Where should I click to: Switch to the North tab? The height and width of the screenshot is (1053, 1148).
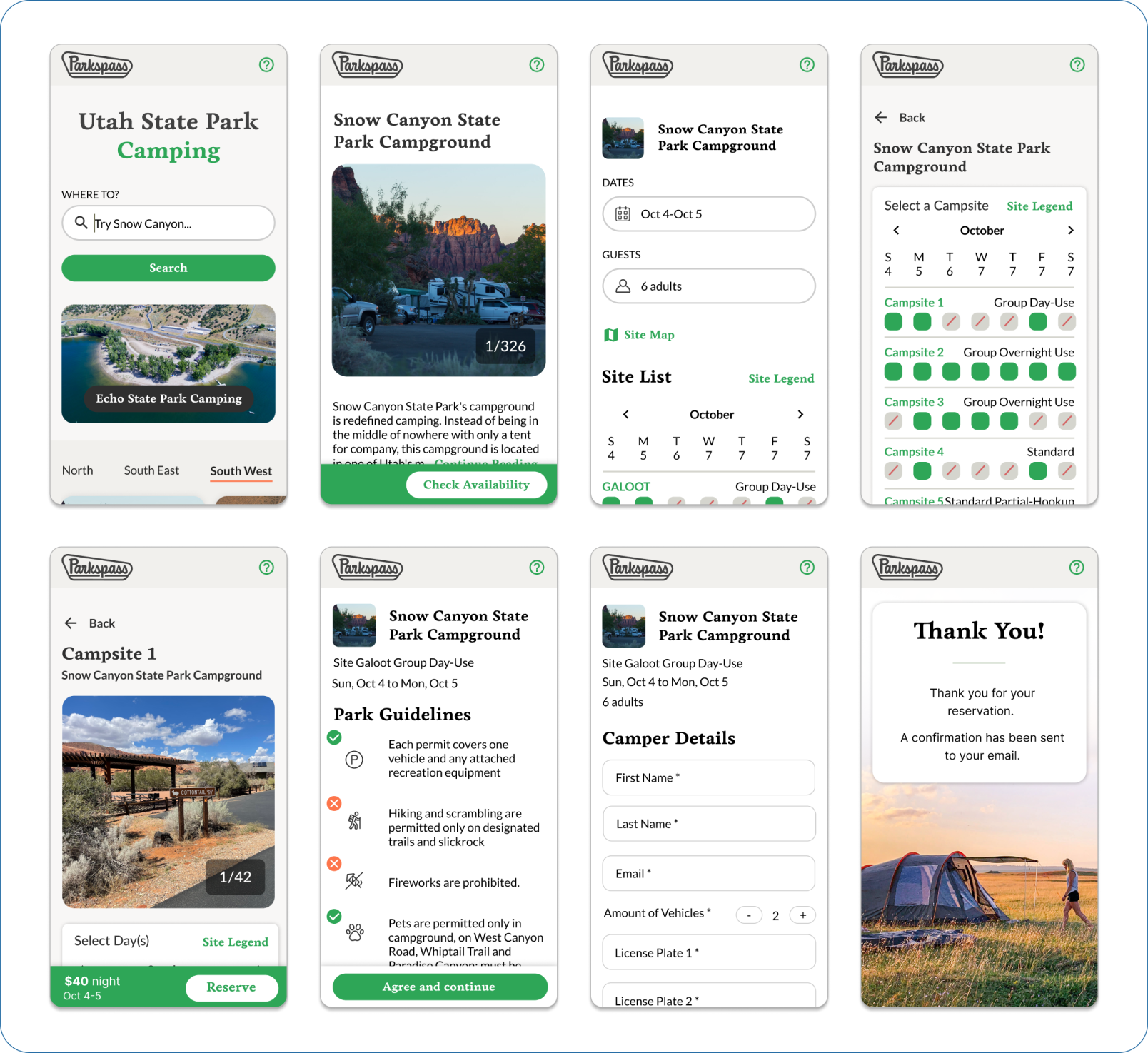77,470
